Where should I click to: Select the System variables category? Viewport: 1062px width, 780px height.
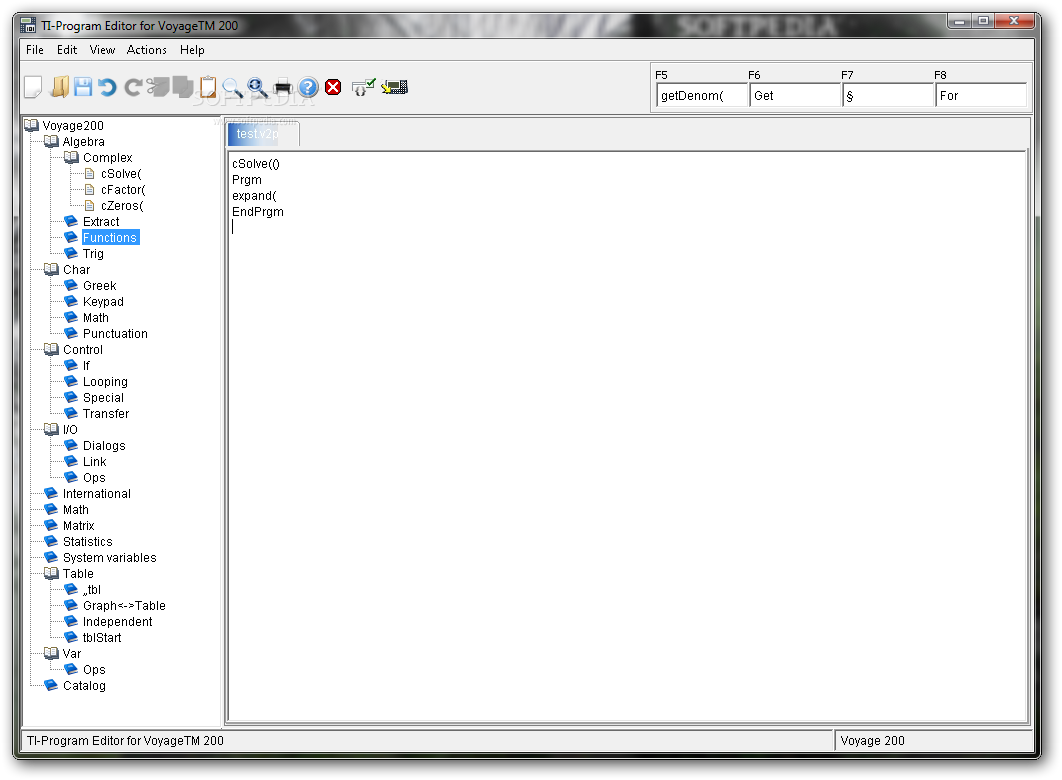tap(110, 558)
